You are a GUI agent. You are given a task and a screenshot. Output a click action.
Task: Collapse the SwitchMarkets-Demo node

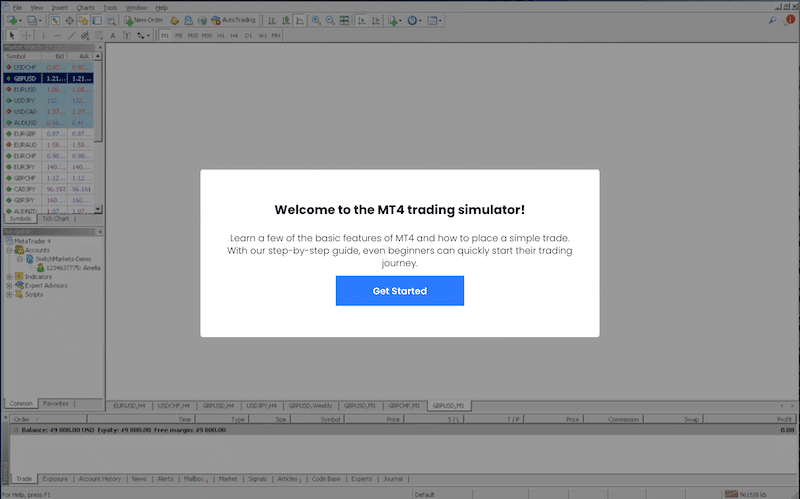pyautogui.click(x=19, y=259)
